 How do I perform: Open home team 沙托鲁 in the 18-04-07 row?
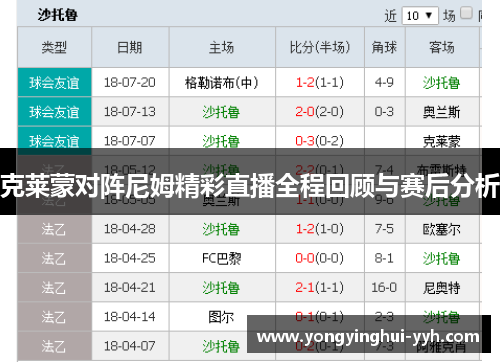(x=222, y=347)
